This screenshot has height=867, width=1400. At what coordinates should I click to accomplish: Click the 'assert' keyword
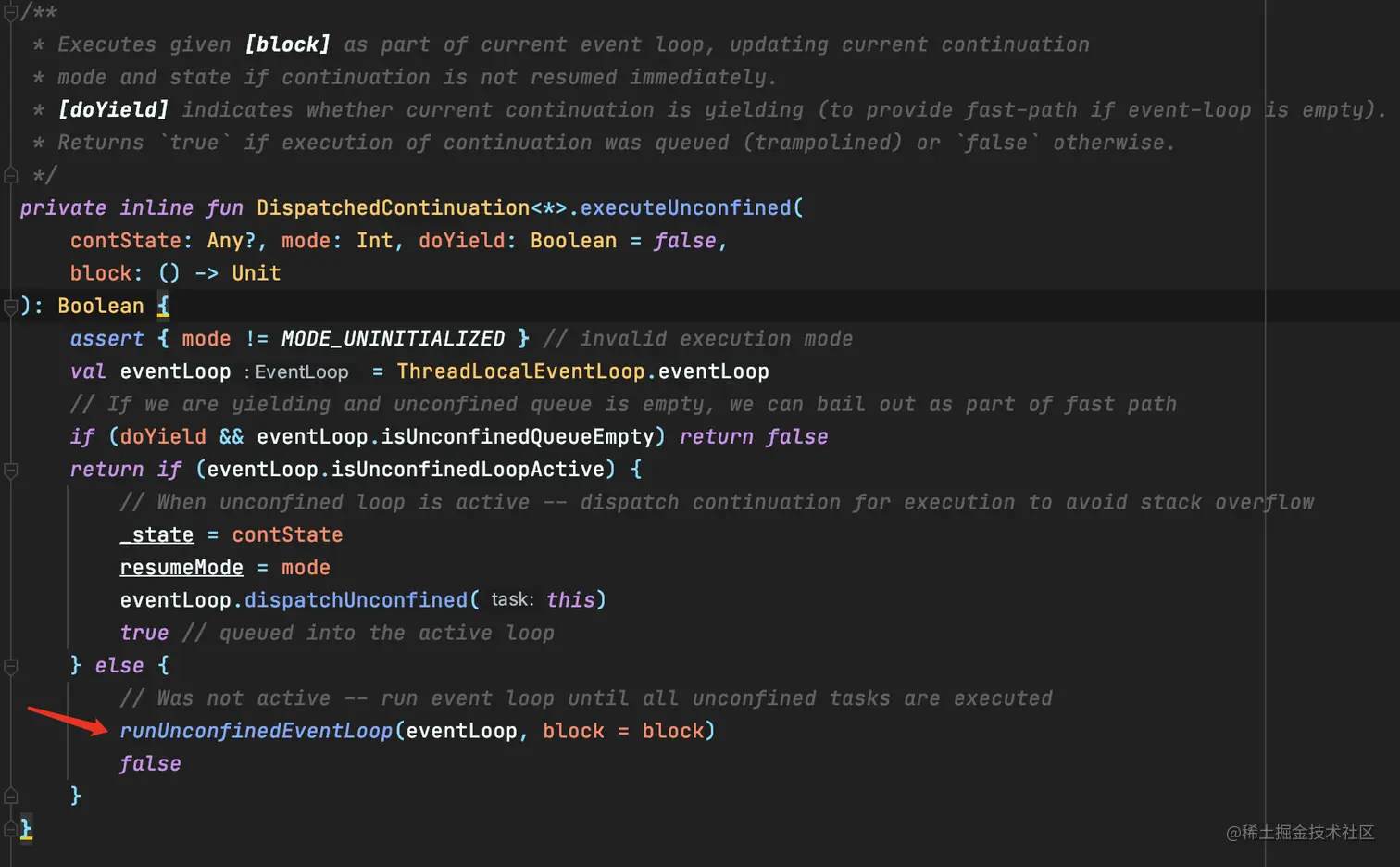point(106,339)
